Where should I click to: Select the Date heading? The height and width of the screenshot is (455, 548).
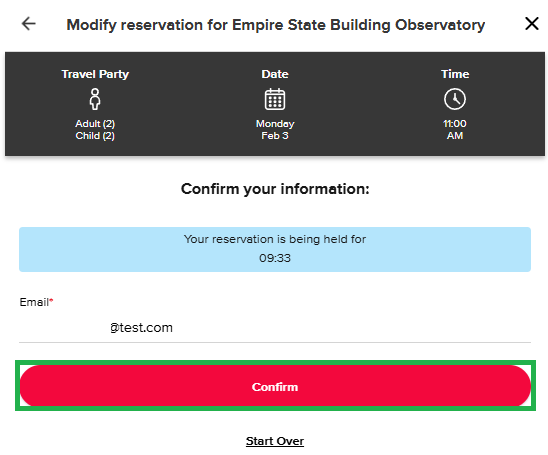(275, 74)
